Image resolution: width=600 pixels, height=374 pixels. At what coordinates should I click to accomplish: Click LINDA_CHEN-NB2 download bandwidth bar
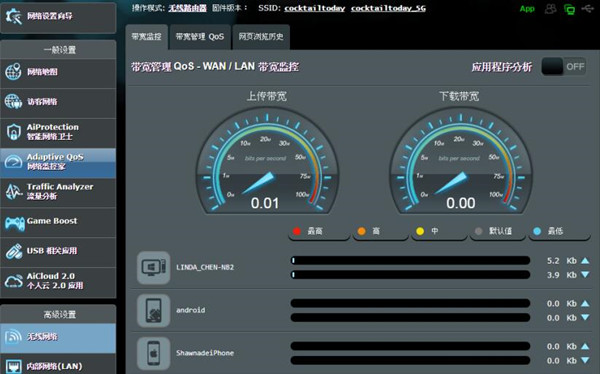point(410,275)
